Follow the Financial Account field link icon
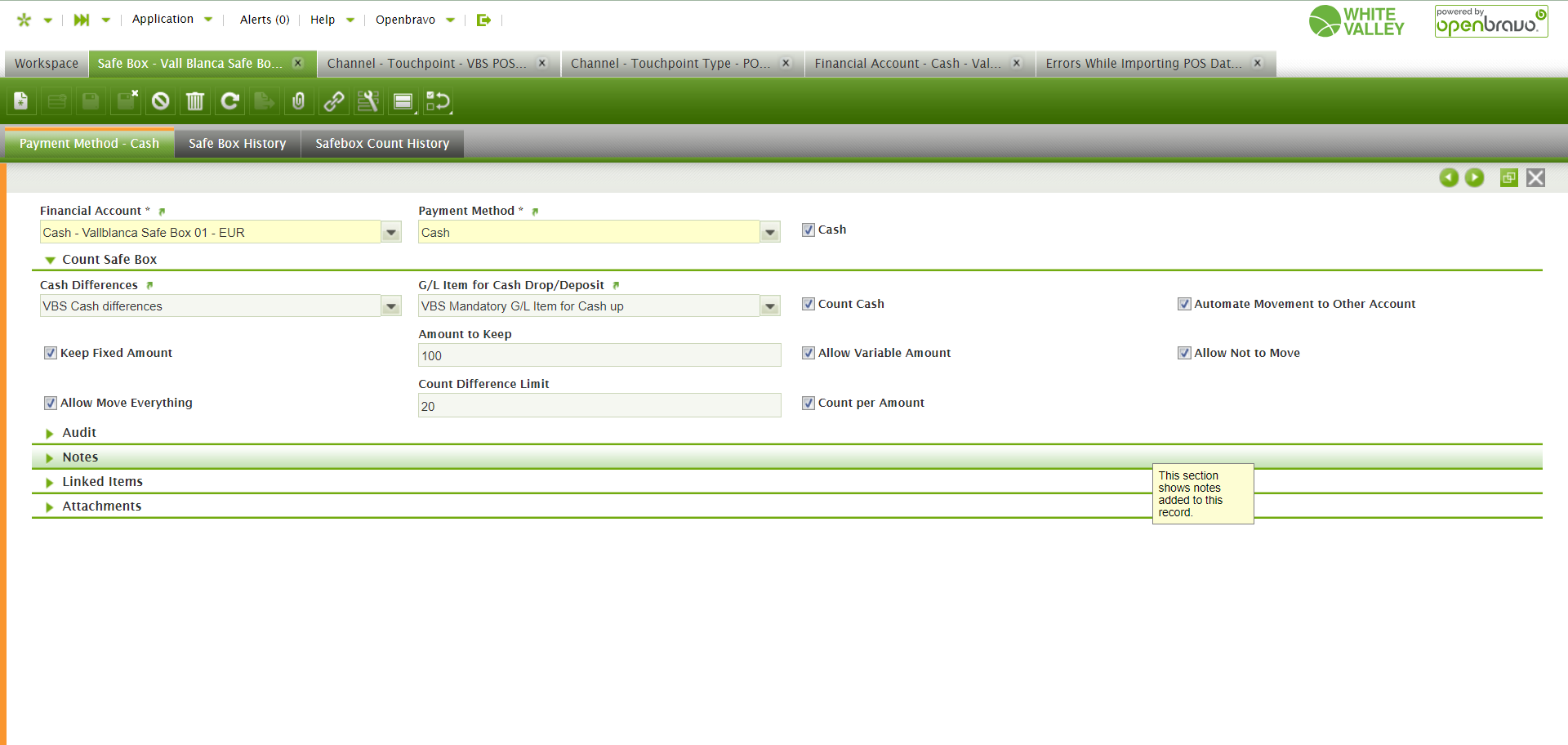 [x=162, y=212]
